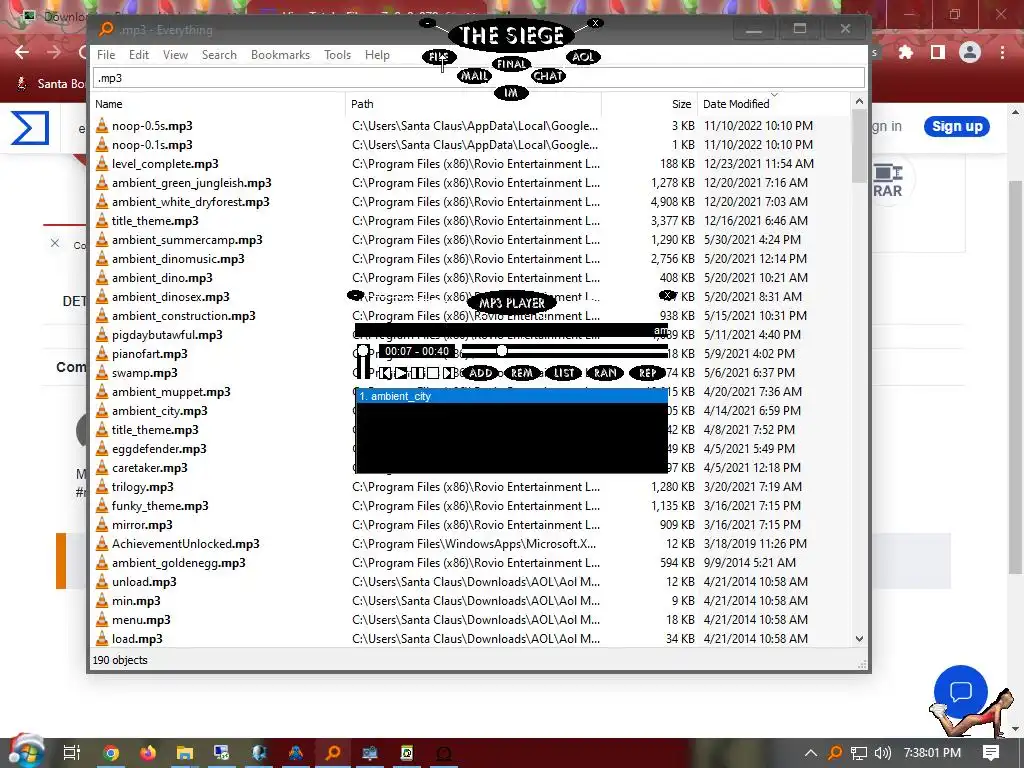
Task: Pause playback in MP3 Player
Action: (x=417, y=373)
